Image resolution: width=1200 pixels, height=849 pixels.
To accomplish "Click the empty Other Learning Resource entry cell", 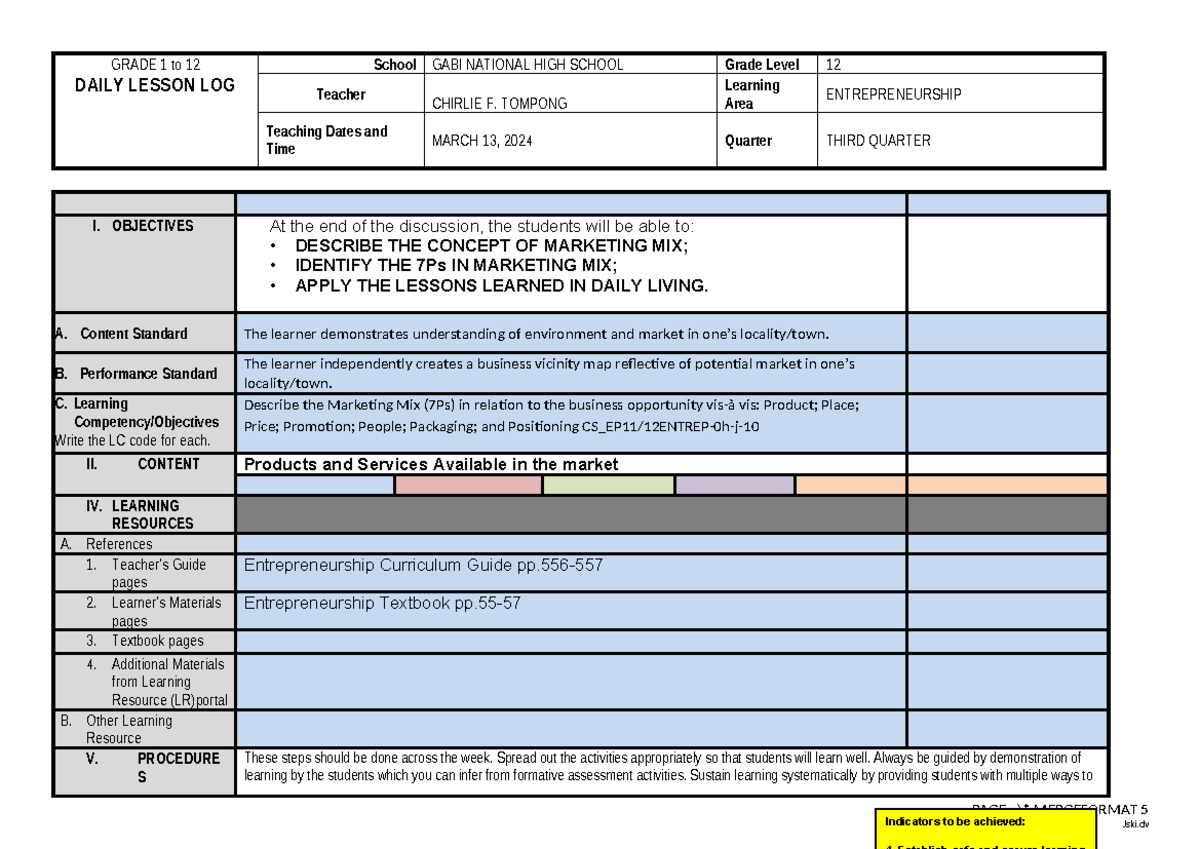I will (x=571, y=729).
